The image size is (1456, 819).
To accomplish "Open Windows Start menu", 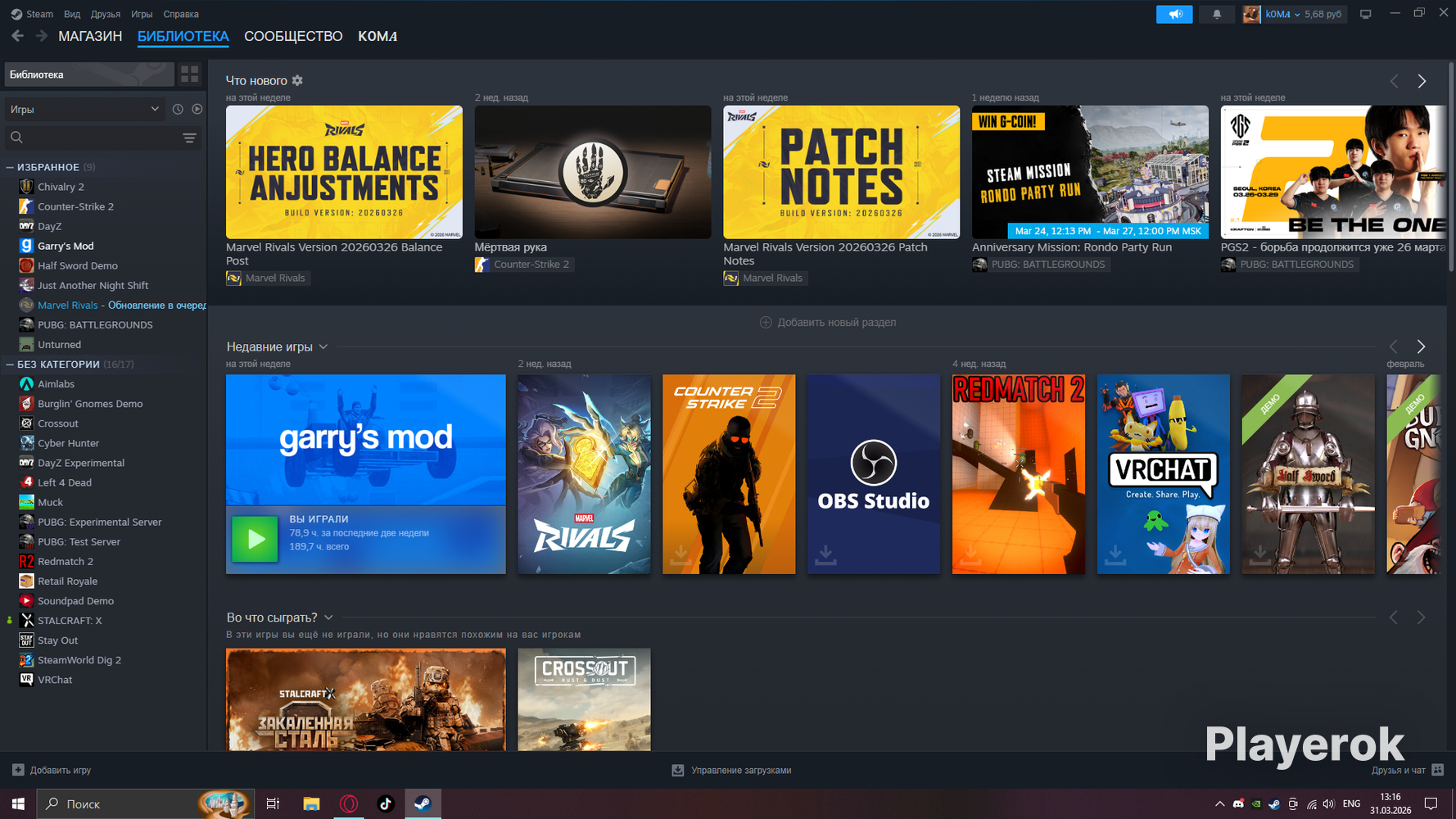I will click(x=18, y=803).
